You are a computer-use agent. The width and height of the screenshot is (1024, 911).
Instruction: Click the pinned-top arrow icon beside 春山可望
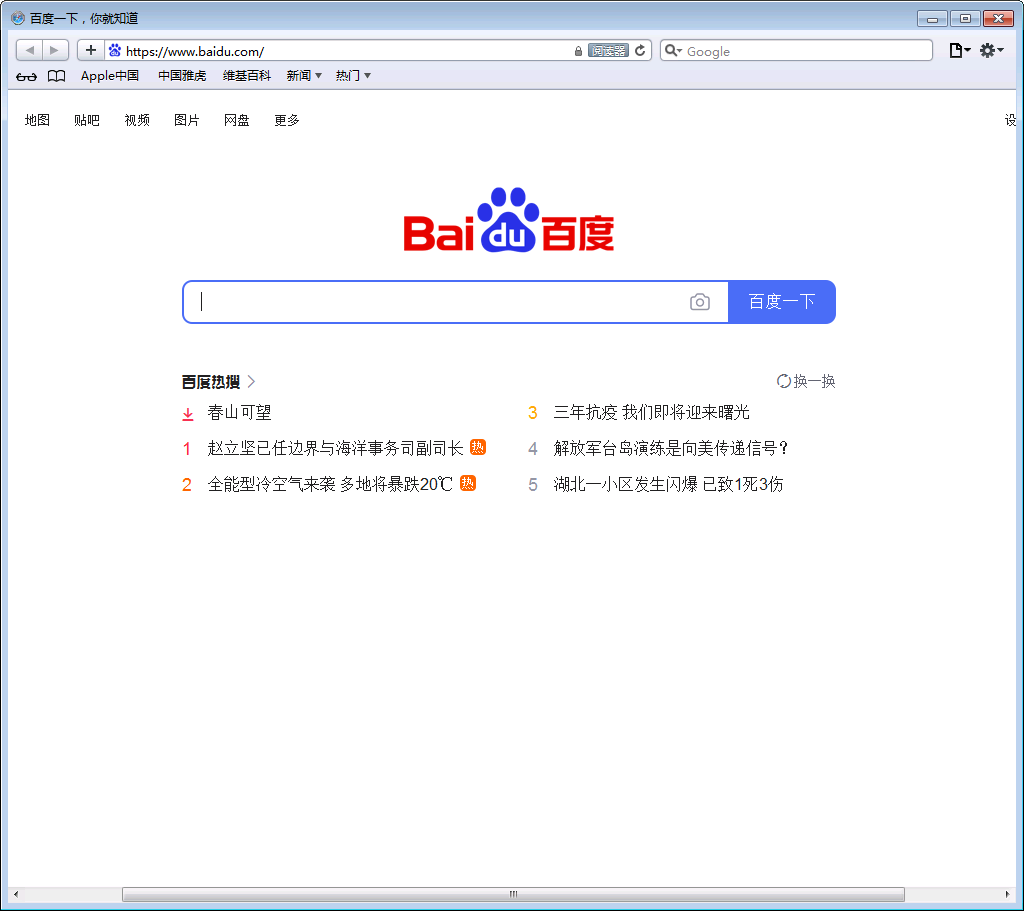tap(188, 413)
